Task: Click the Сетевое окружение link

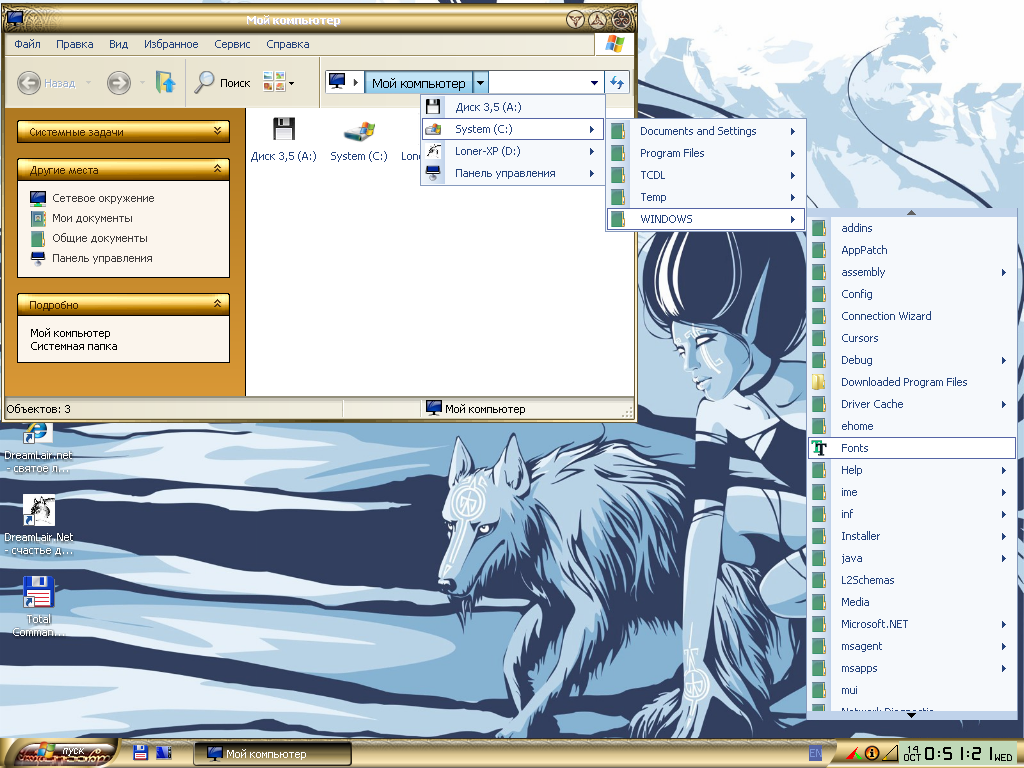Action: [103, 198]
